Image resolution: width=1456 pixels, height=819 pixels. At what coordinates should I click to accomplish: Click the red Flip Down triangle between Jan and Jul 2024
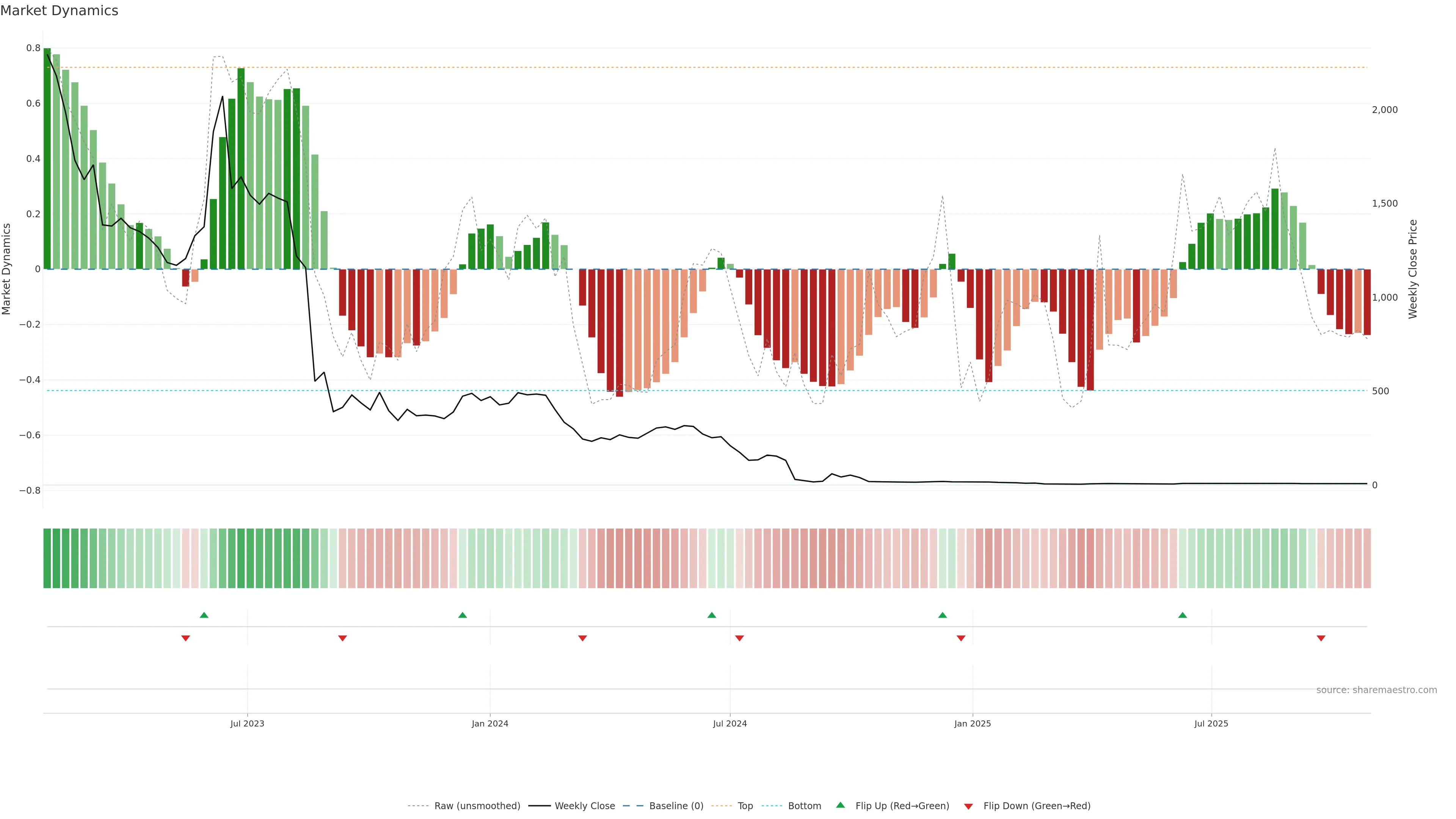click(583, 638)
